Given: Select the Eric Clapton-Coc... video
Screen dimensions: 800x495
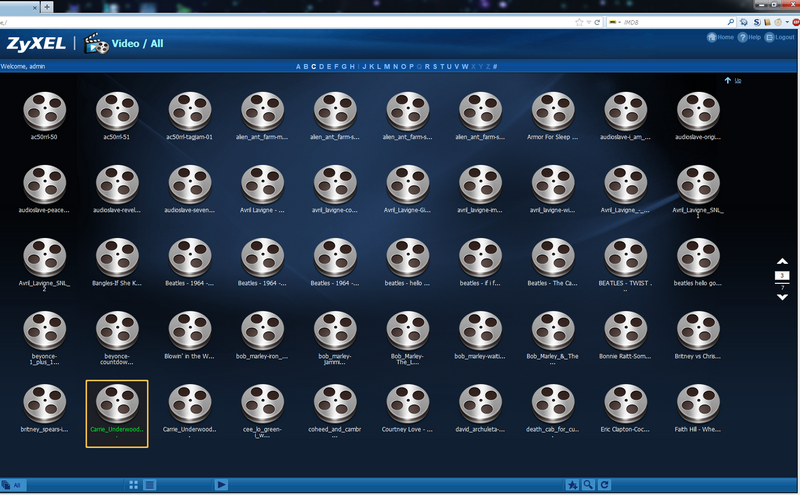Looking at the screenshot, I should tap(626, 408).
